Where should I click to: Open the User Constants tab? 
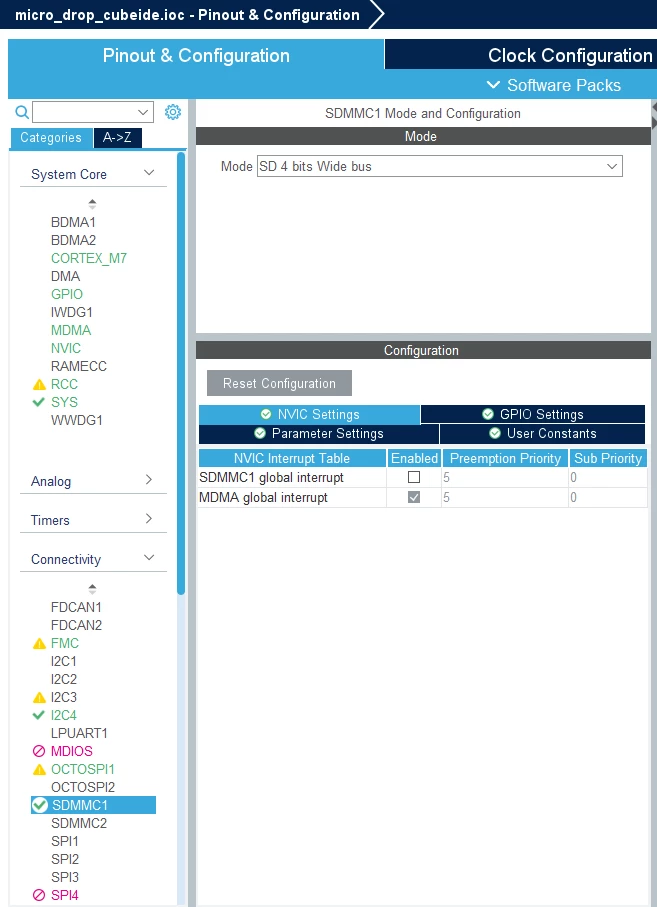pyautogui.click(x=542, y=433)
